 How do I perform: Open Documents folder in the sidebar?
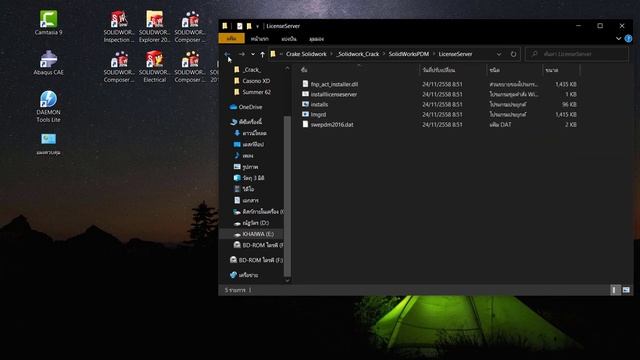click(246, 200)
